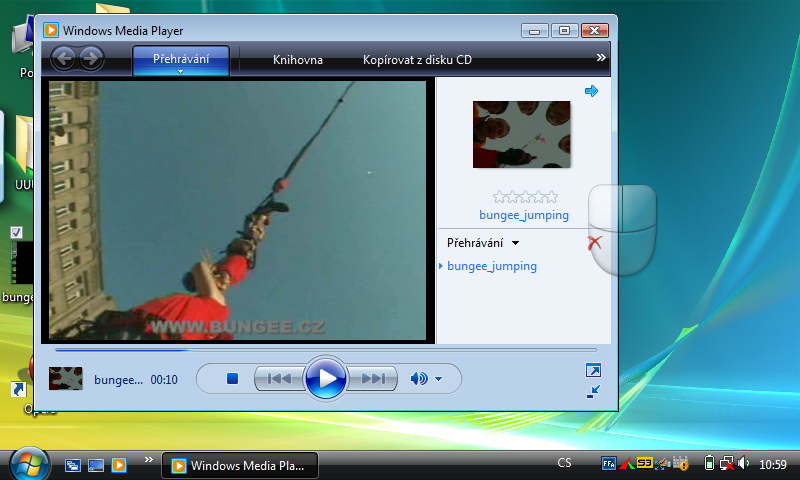
Task: Switch to full screen view
Action: [593, 370]
